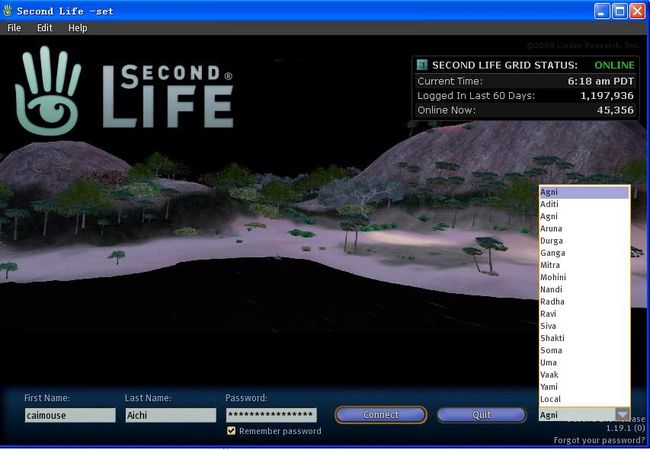The width and height of the screenshot is (650, 450).
Task: Click the 1.19.1 (0) version number text
Action: tap(626, 428)
